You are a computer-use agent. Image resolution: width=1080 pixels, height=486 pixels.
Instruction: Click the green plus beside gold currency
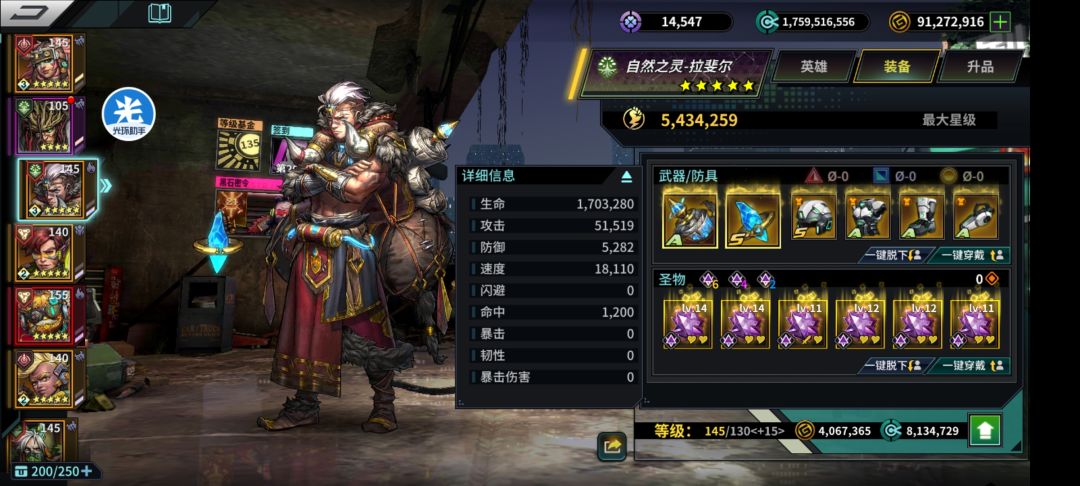[999, 21]
